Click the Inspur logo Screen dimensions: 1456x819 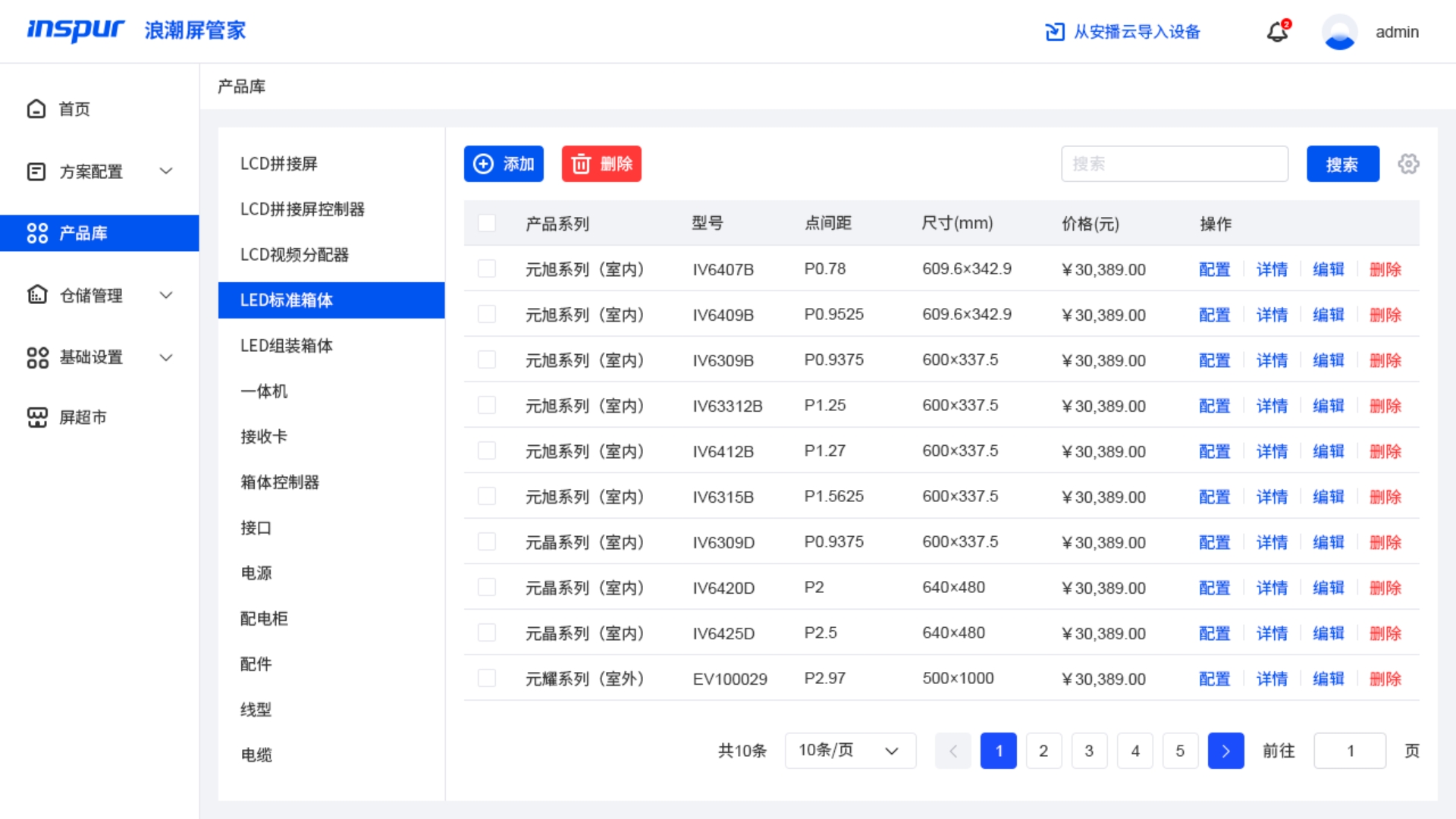pyautogui.click(x=76, y=30)
